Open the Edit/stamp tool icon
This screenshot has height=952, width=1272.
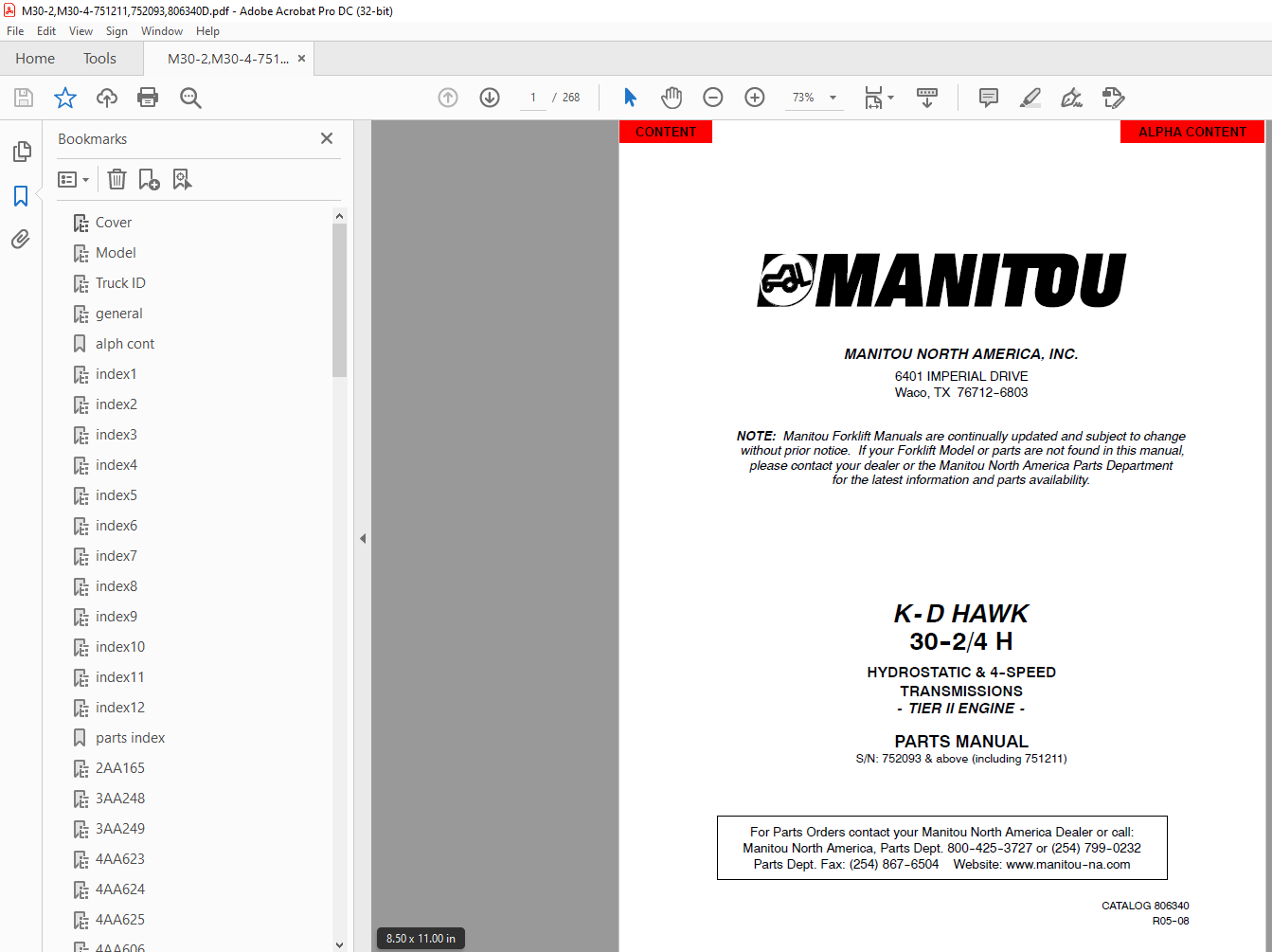(x=1114, y=98)
